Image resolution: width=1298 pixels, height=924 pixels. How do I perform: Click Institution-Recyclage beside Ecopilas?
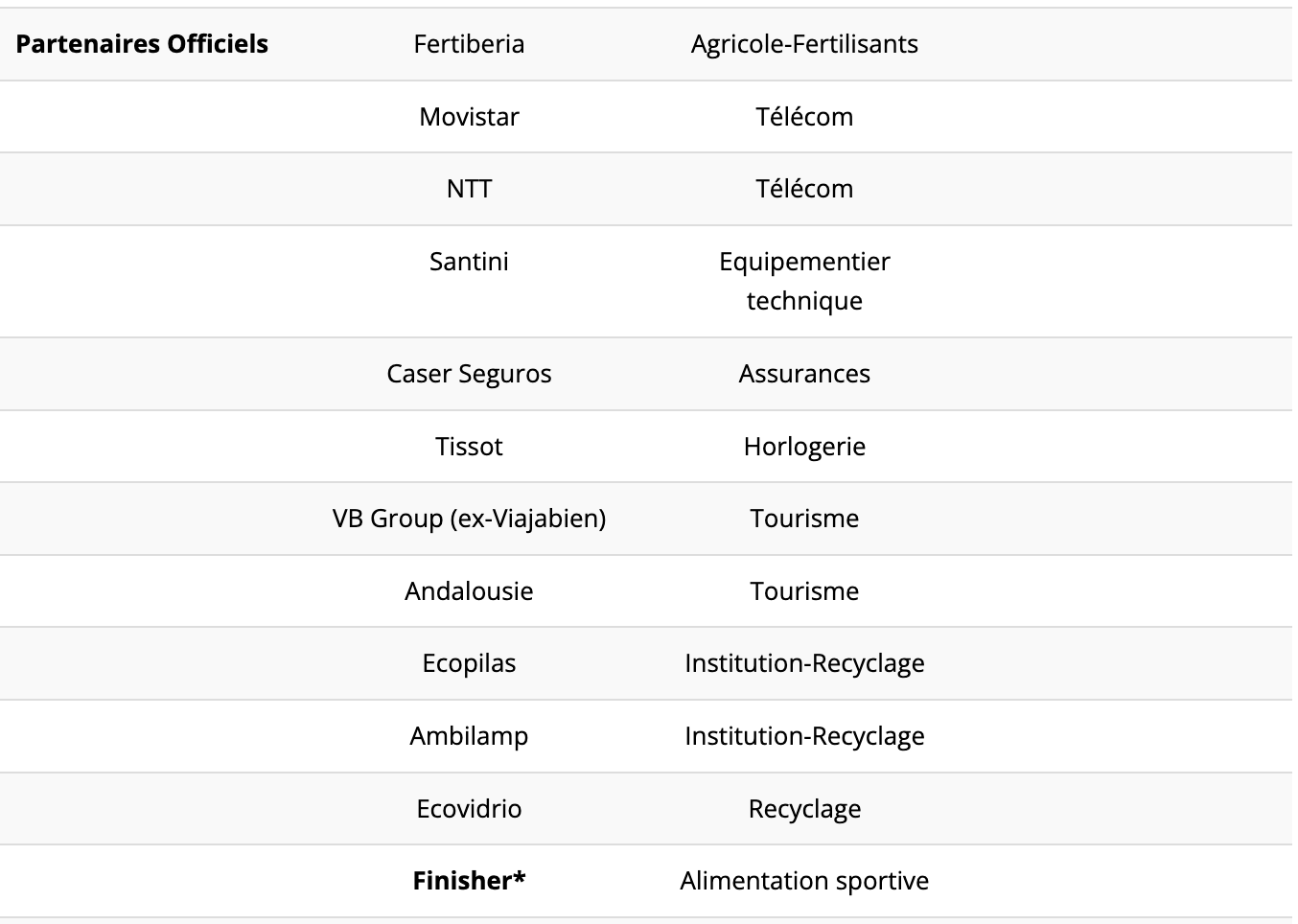(804, 663)
